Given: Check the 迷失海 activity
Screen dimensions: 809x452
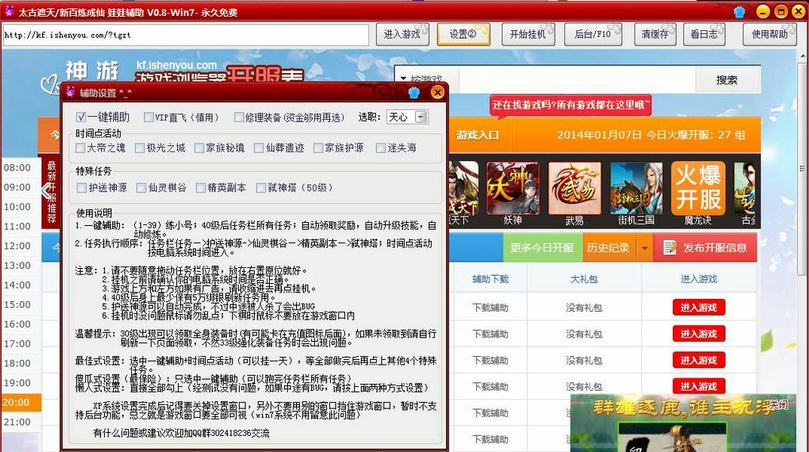Looking at the screenshot, I should pyautogui.click(x=381, y=148).
